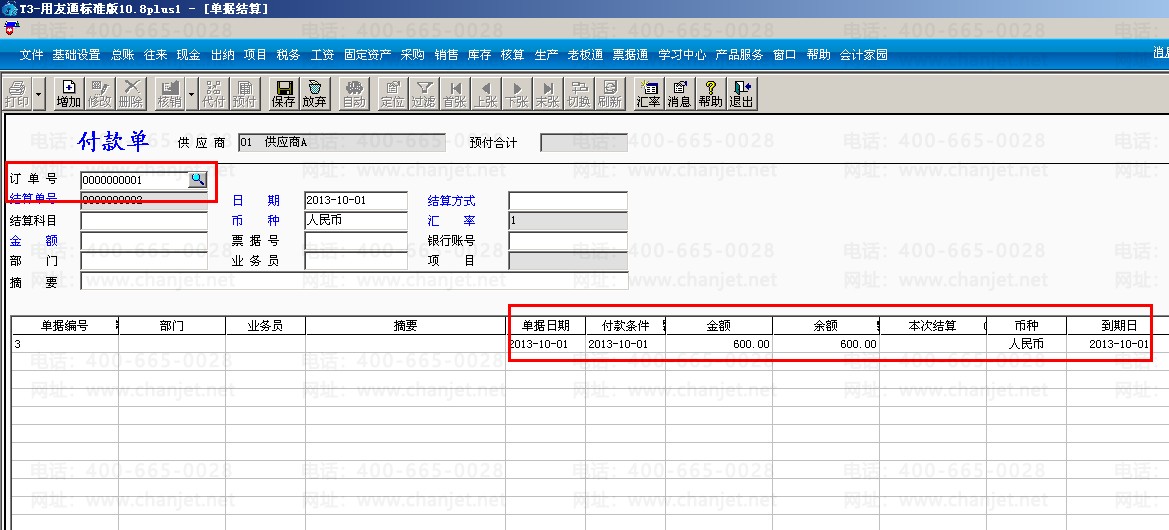This screenshot has height=530, width=1169.
Task: Open the 库存 menu
Action: [x=479, y=55]
